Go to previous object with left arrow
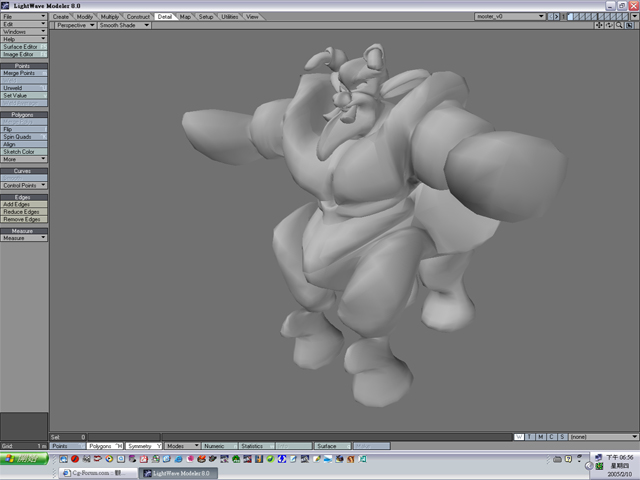 550,16
